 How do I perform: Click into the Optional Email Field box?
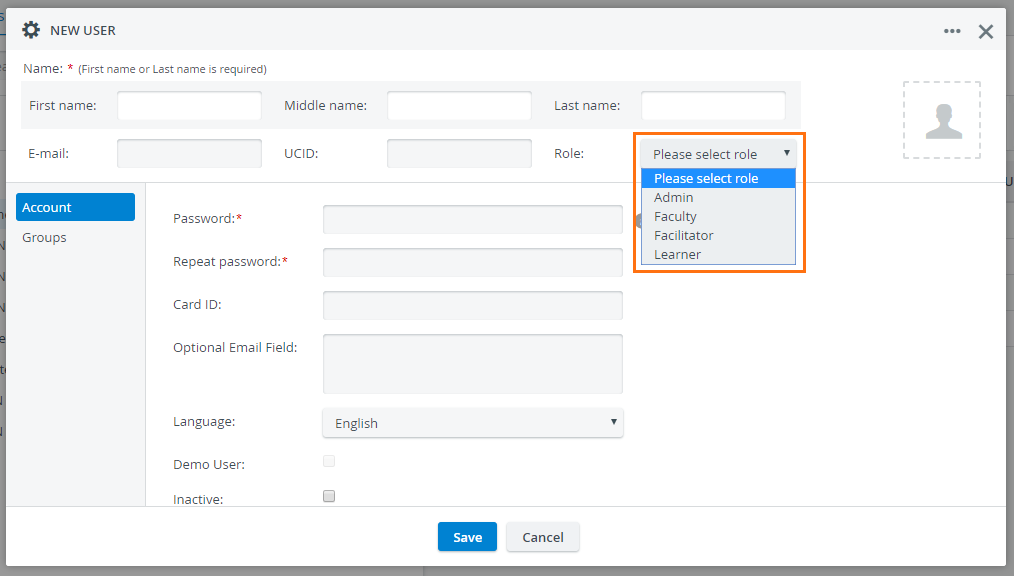473,364
